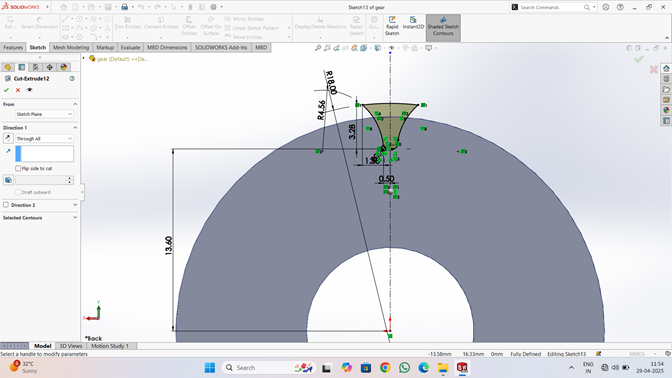Enable the Direction 2 checkbox
Viewport: 672px width, 378px height.
pos(6,205)
